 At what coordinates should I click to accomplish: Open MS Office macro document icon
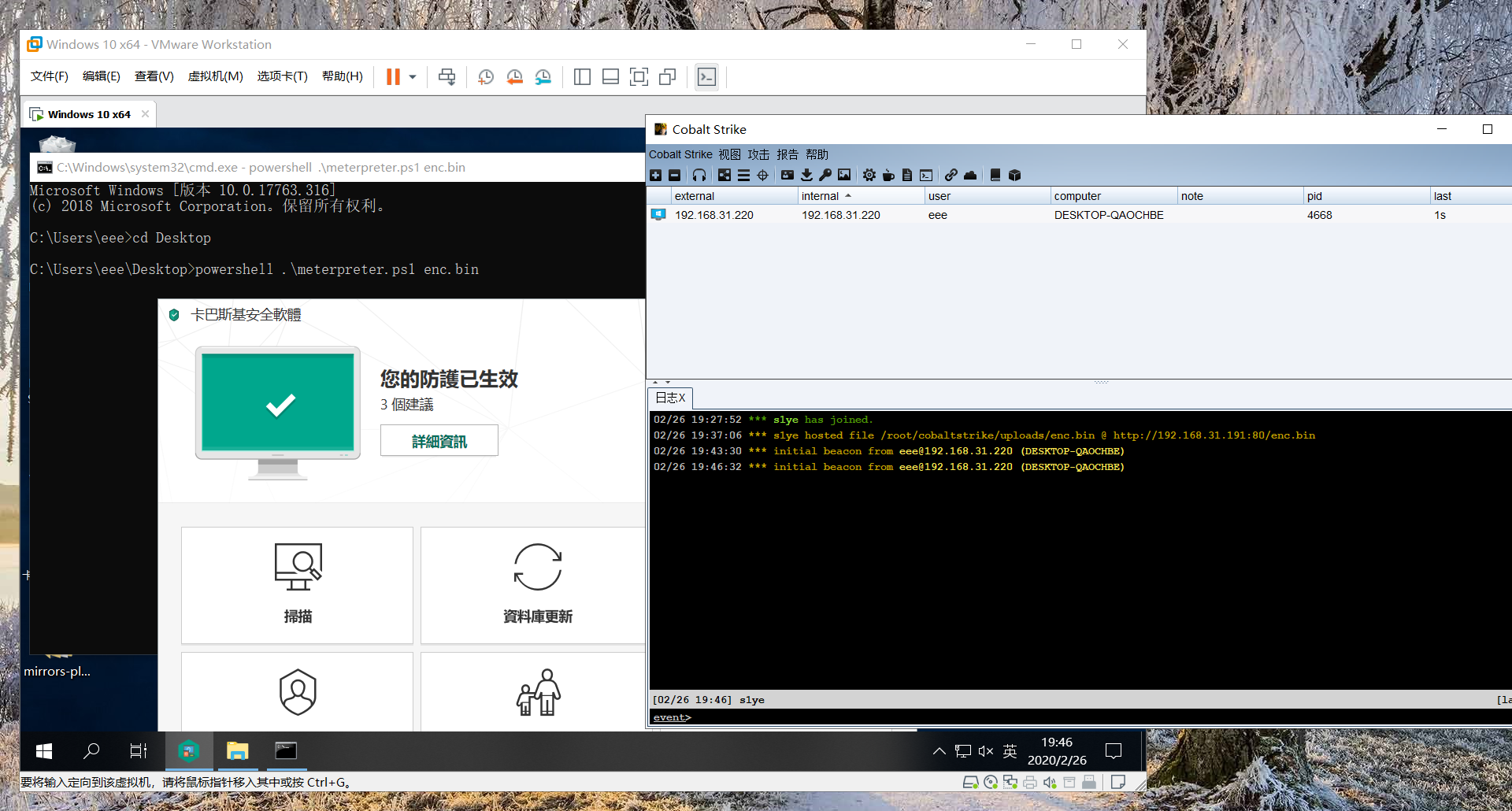click(x=907, y=175)
